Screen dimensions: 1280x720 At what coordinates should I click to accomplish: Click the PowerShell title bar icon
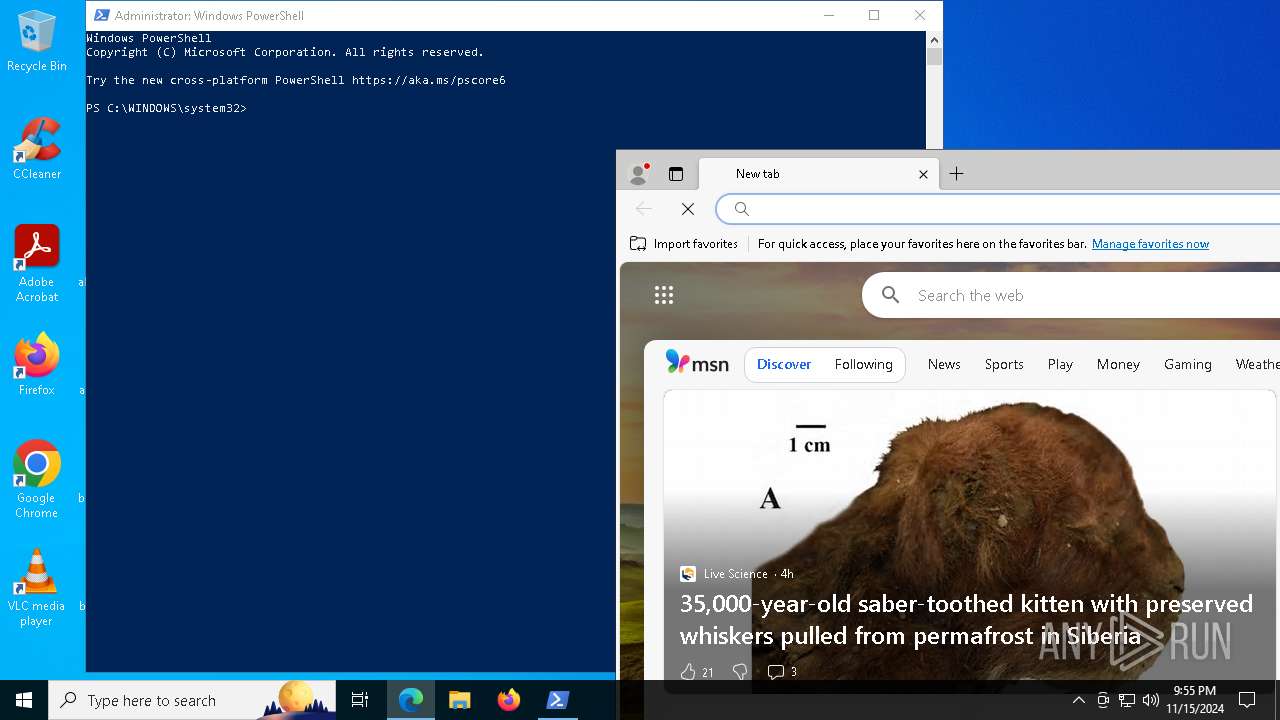(101, 15)
